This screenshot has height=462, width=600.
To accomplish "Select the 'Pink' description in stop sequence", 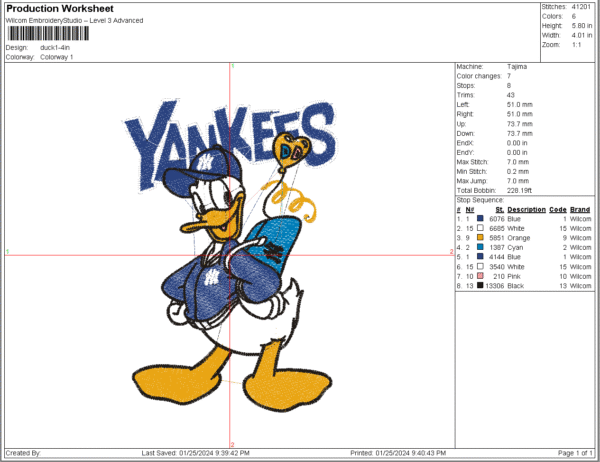I will click(x=514, y=276).
